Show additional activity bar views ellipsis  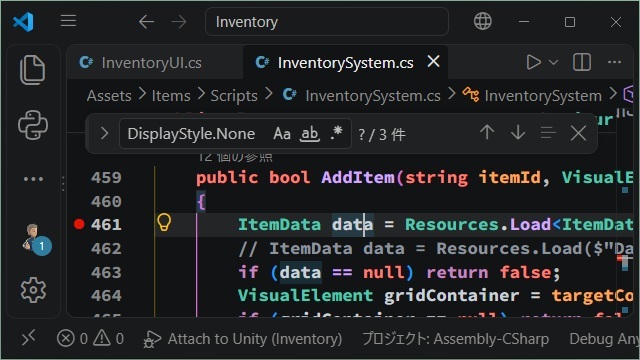[x=33, y=179]
